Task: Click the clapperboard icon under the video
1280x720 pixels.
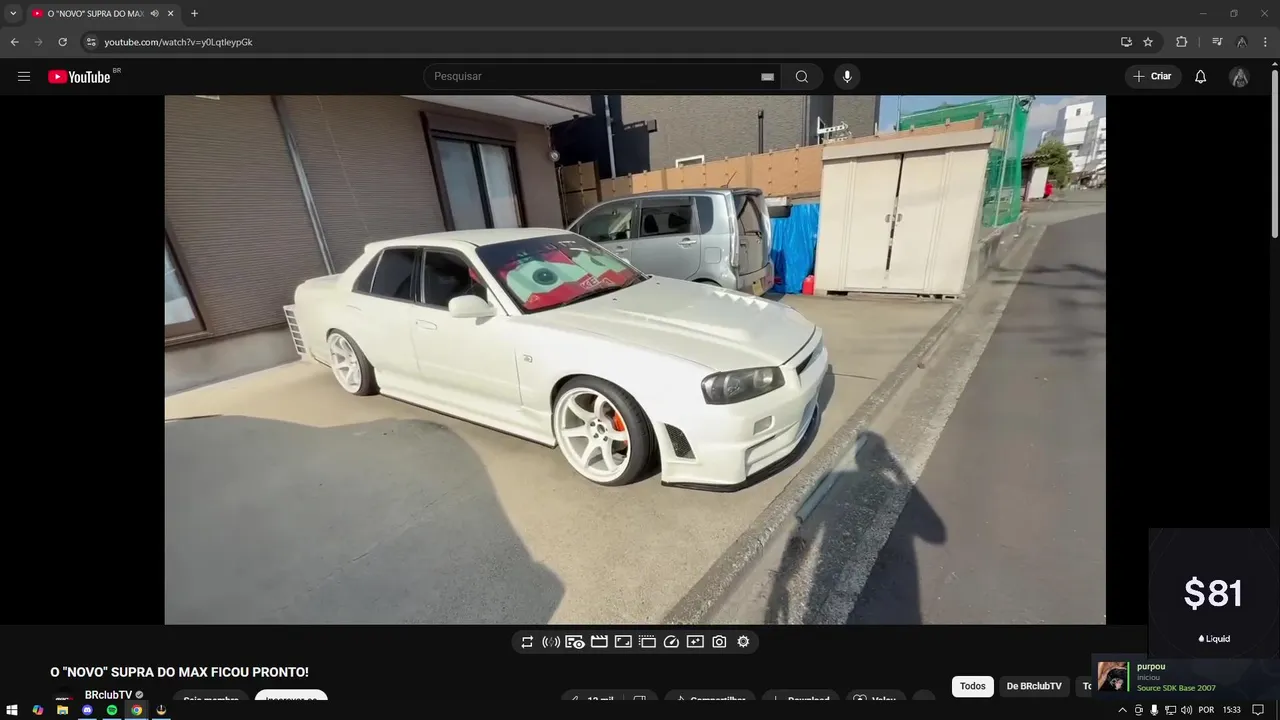Action: 599,642
